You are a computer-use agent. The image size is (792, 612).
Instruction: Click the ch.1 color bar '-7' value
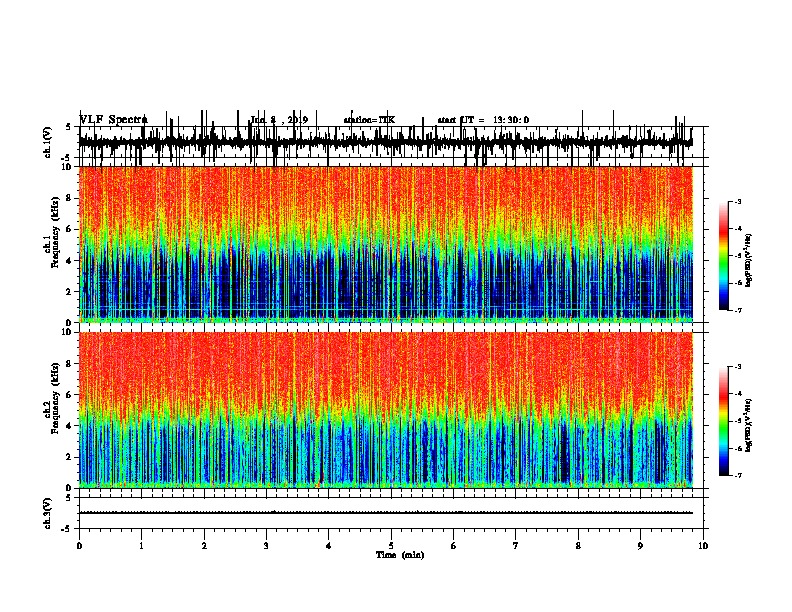pyautogui.click(x=738, y=310)
